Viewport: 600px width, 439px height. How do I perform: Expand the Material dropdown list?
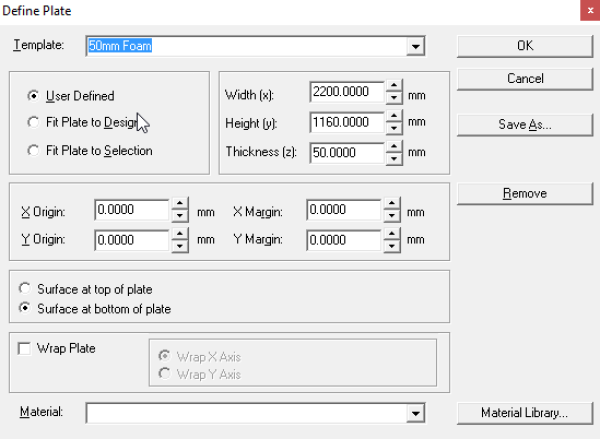coord(416,413)
